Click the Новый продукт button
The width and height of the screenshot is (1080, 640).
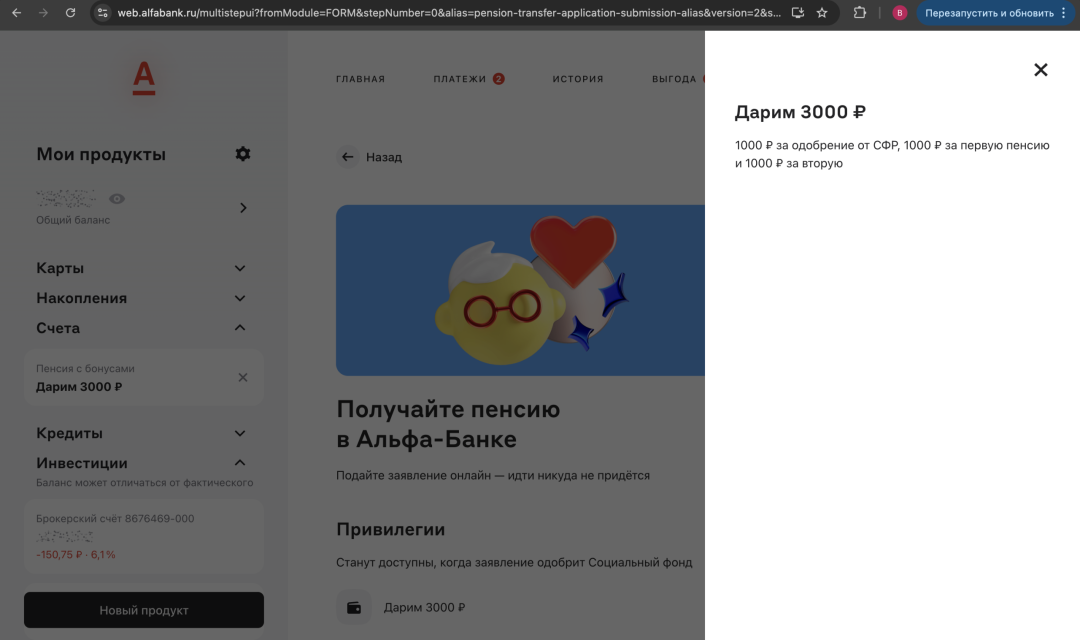click(143, 609)
